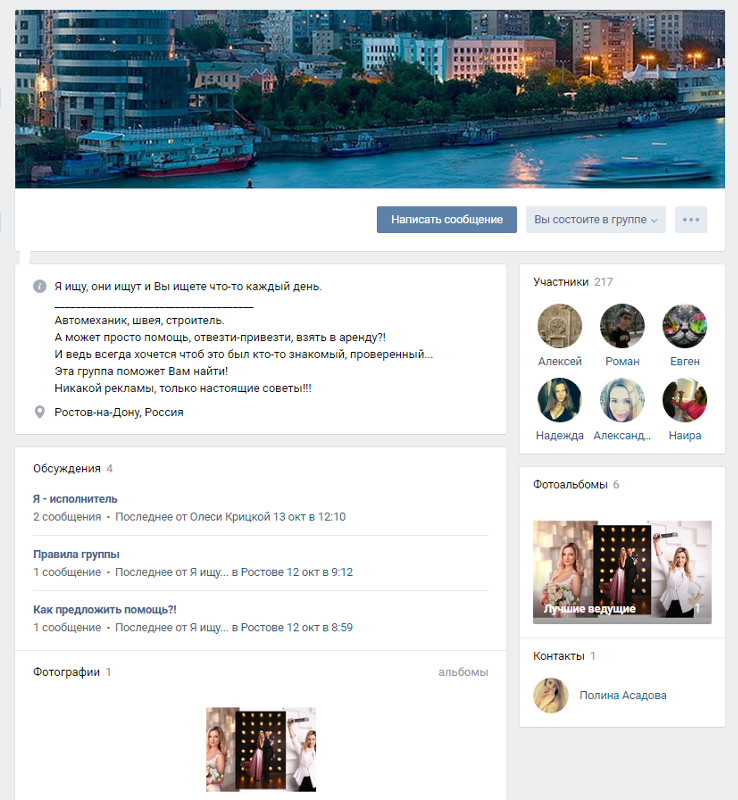738x800 pixels.
Task: Click the '2 сообщения' count text
Action: click(67, 517)
